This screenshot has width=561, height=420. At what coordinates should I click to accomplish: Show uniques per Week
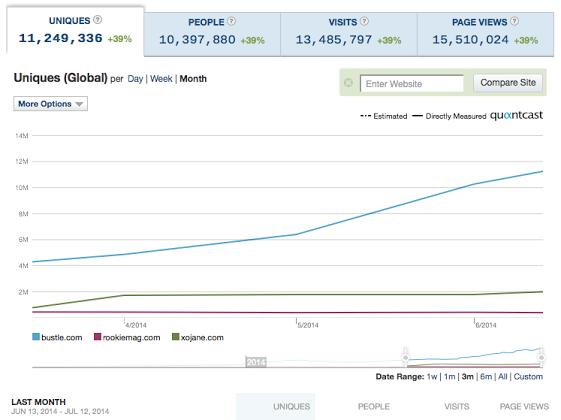(x=161, y=79)
